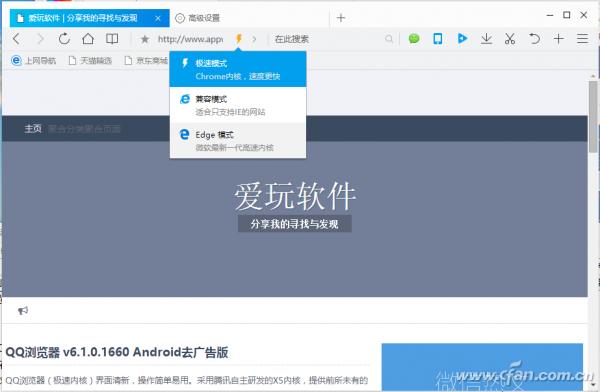
Task: Click the 爱玩软件 site title
Action: tap(295, 196)
